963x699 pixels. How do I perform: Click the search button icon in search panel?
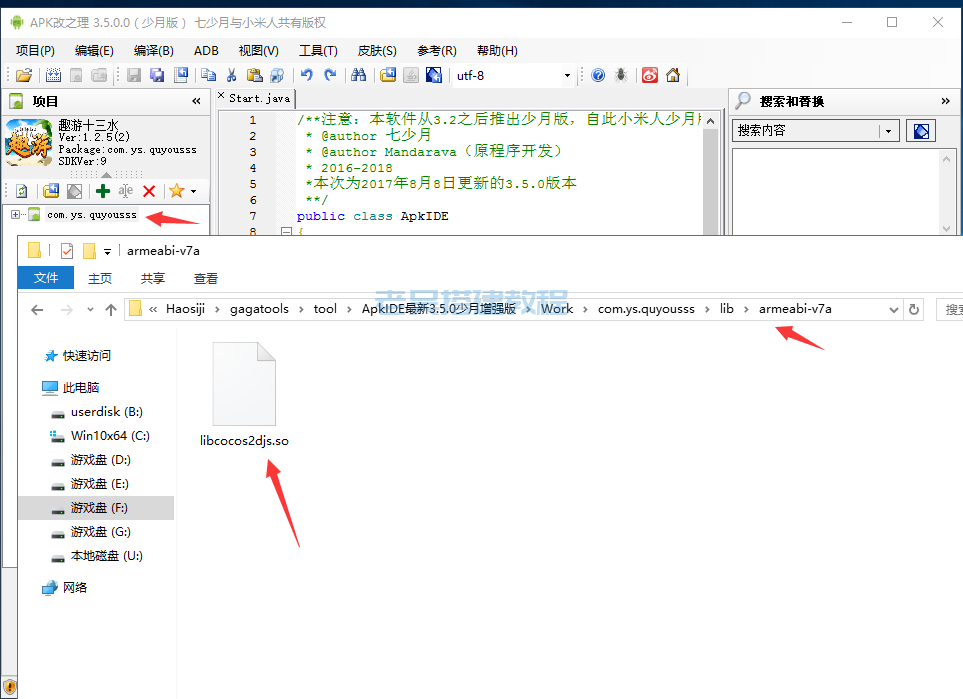coord(921,131)
